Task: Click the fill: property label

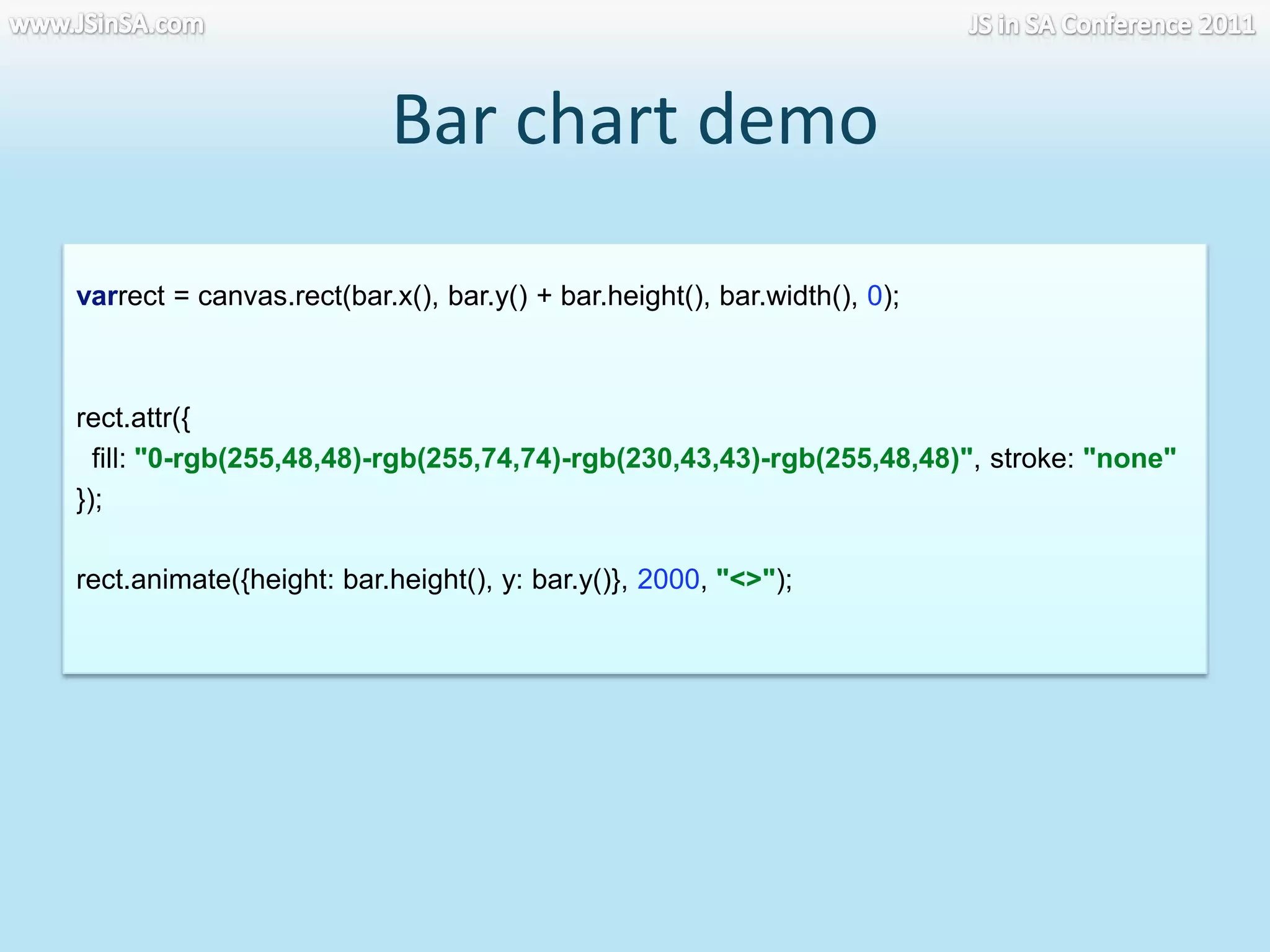Action: coord(109,459)
